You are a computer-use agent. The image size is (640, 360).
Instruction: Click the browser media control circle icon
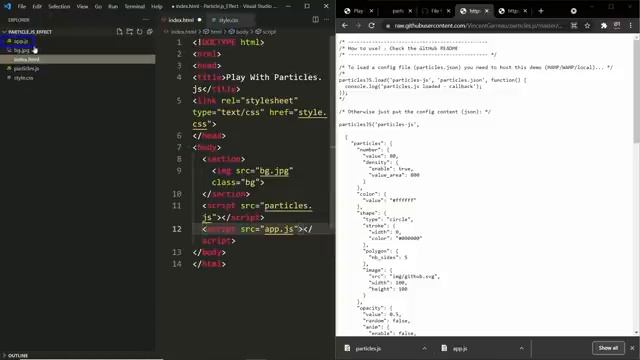(x=573, y=11)
